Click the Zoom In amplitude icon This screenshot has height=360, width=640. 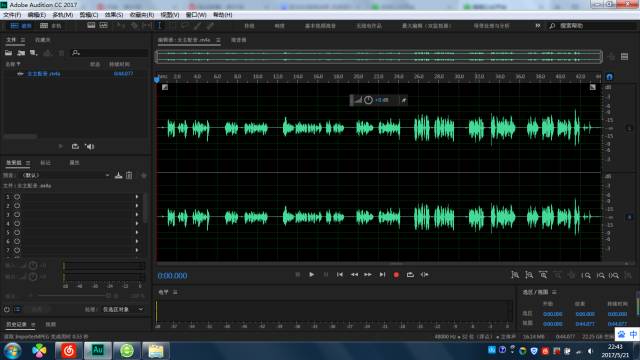515,275
